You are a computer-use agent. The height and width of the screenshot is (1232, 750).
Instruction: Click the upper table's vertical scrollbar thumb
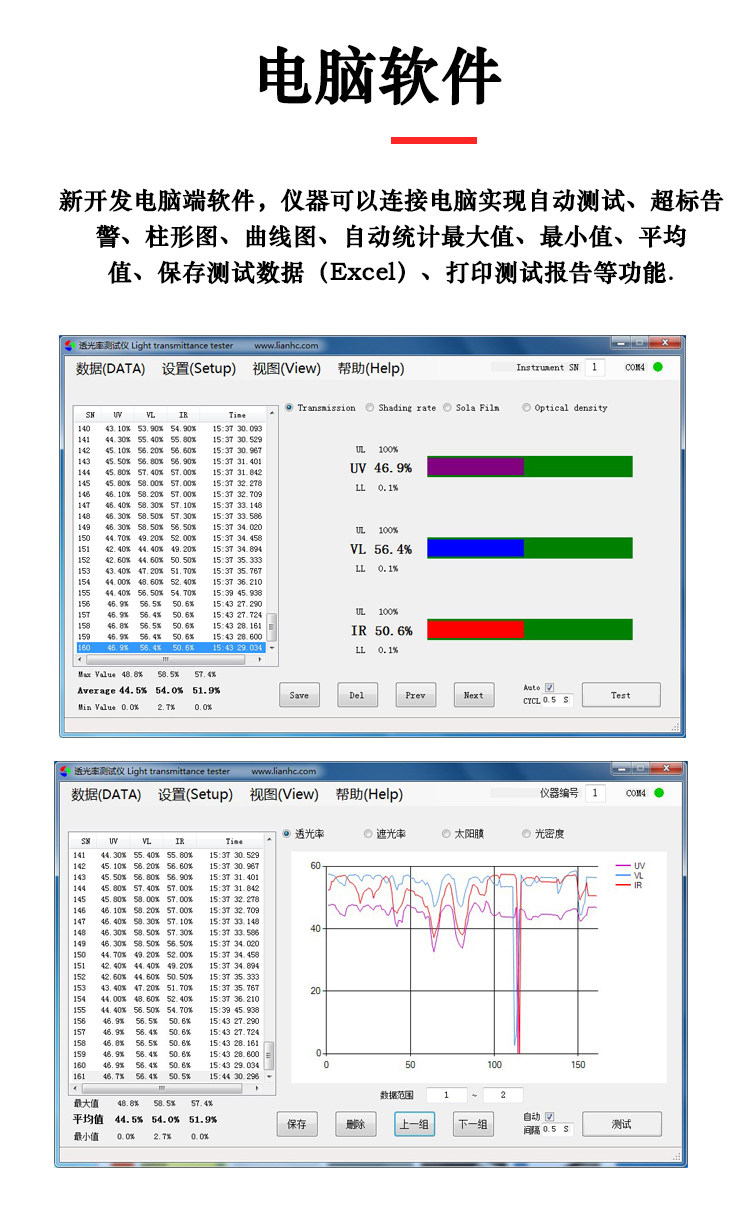pyautogui.click(x=271, y=627)
